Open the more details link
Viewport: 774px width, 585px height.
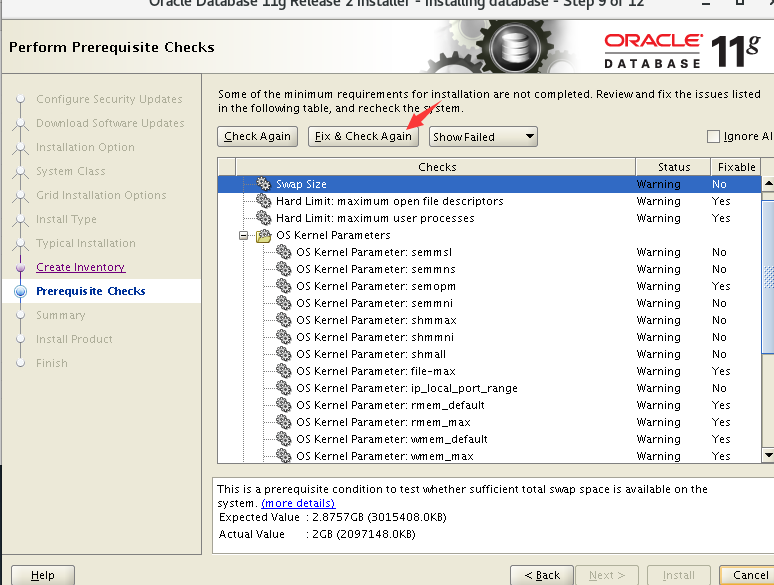298,503
